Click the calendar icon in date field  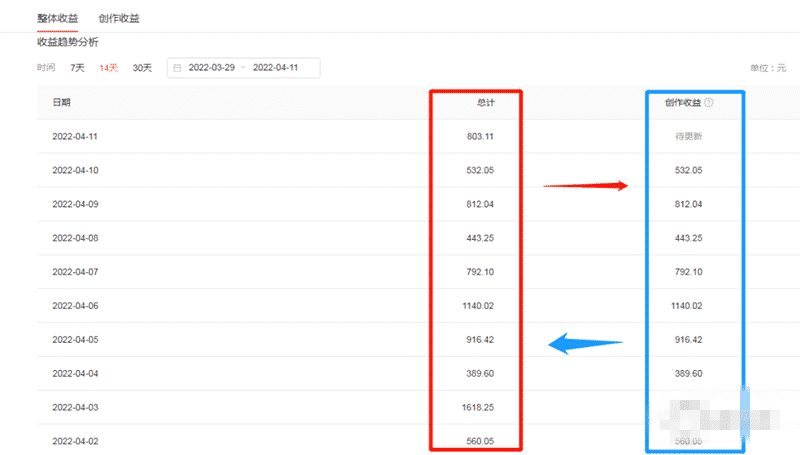coord(177,68)
